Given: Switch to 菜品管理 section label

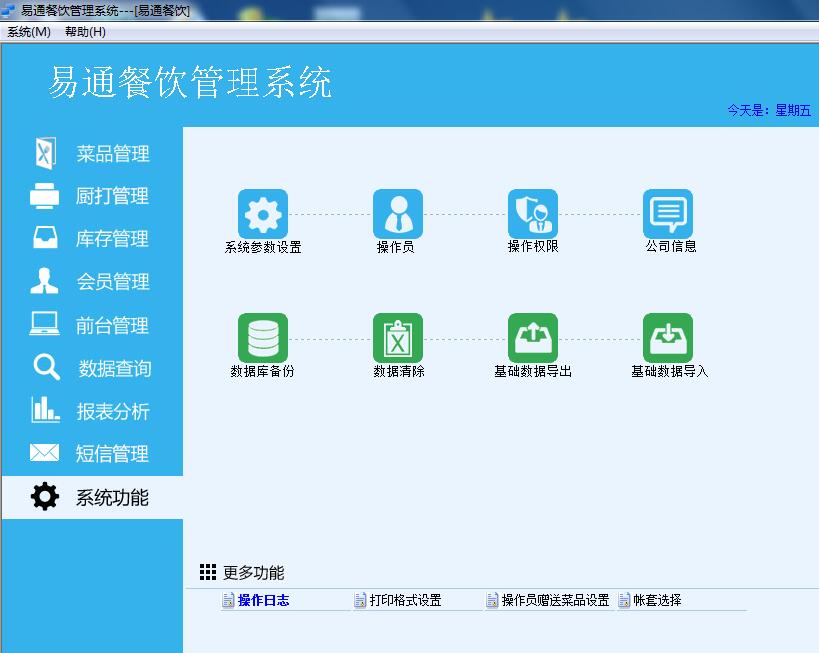Looking at the screenshot, I should pos(113,154).
